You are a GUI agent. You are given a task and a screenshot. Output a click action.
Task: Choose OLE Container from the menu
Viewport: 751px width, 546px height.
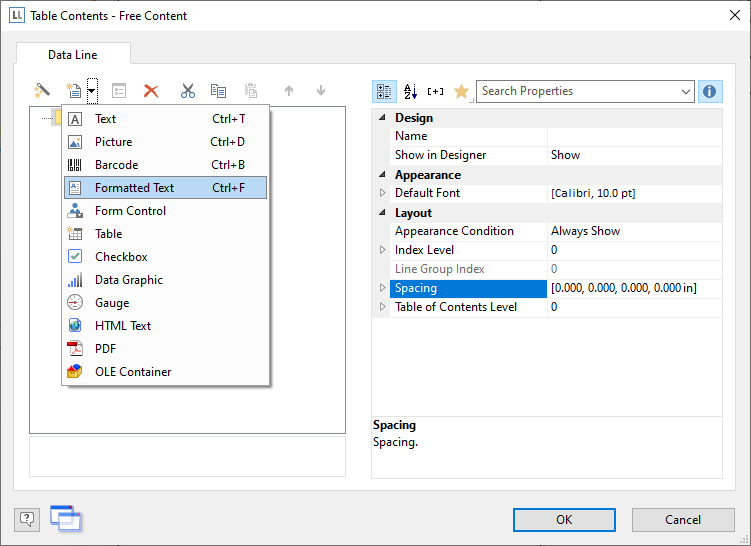point(165,372)
